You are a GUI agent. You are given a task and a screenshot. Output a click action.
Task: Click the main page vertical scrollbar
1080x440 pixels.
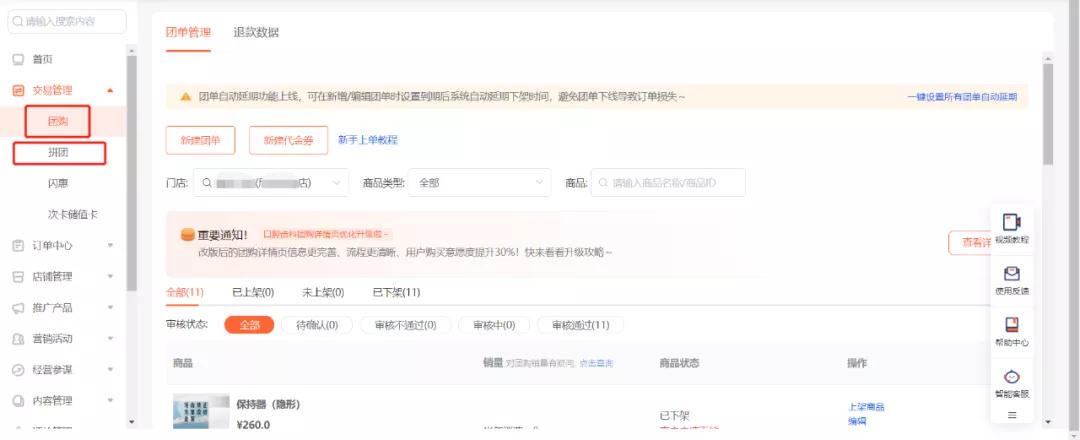1048,114
